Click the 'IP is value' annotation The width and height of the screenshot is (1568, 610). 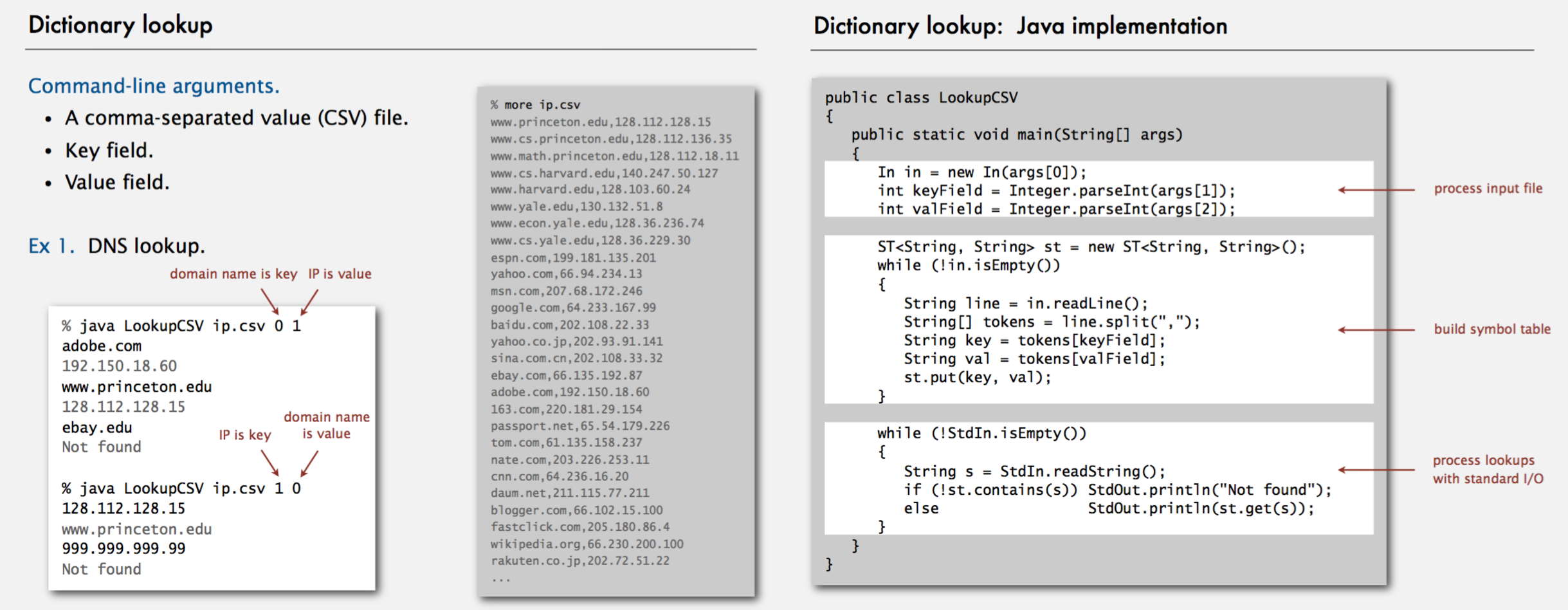[340, 274]
